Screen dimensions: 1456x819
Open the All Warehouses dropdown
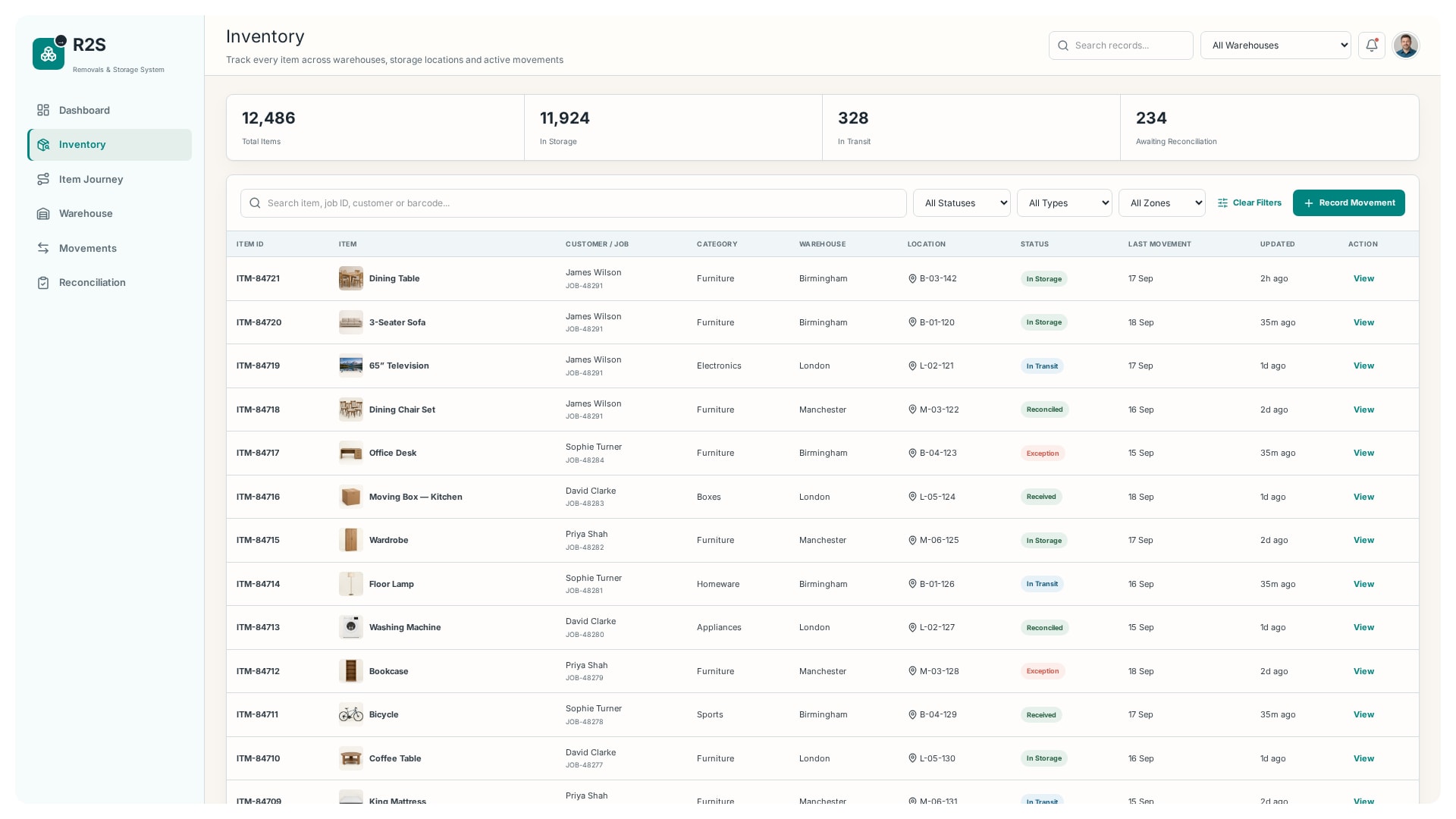point(1275,45)
